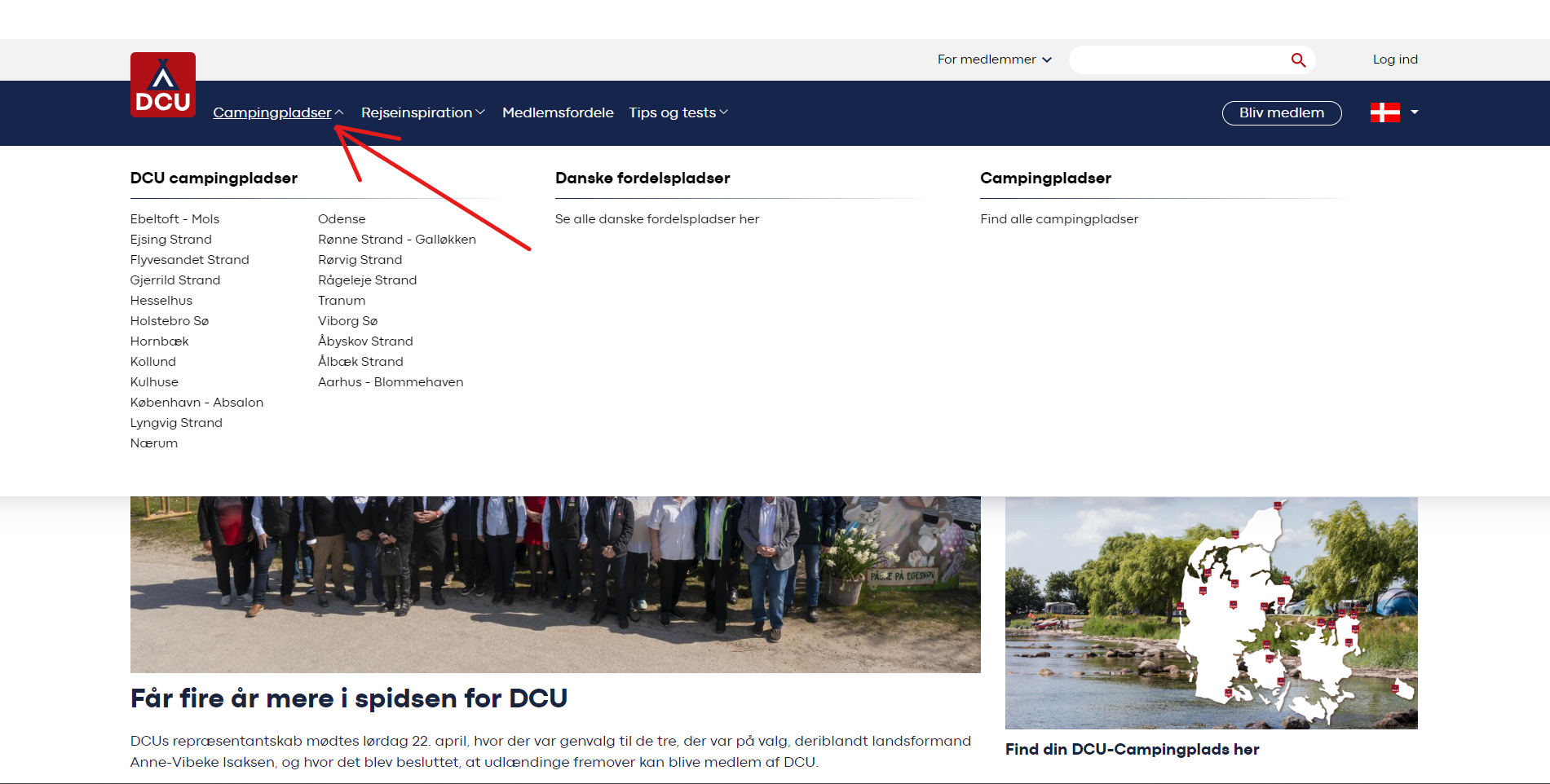
Task: Click the DCU tent logo
Action: [x=163, y=85]
